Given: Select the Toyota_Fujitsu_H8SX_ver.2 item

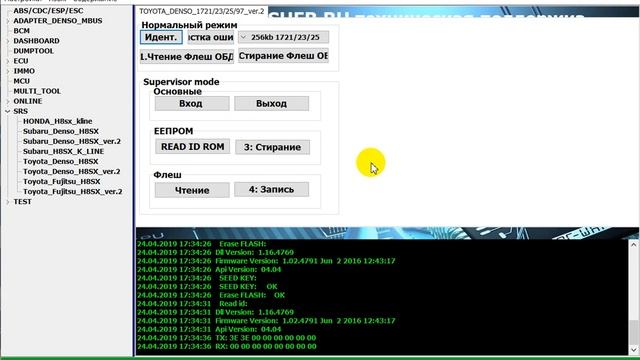Looking at the screenshot, I should (x=73, y=191).
